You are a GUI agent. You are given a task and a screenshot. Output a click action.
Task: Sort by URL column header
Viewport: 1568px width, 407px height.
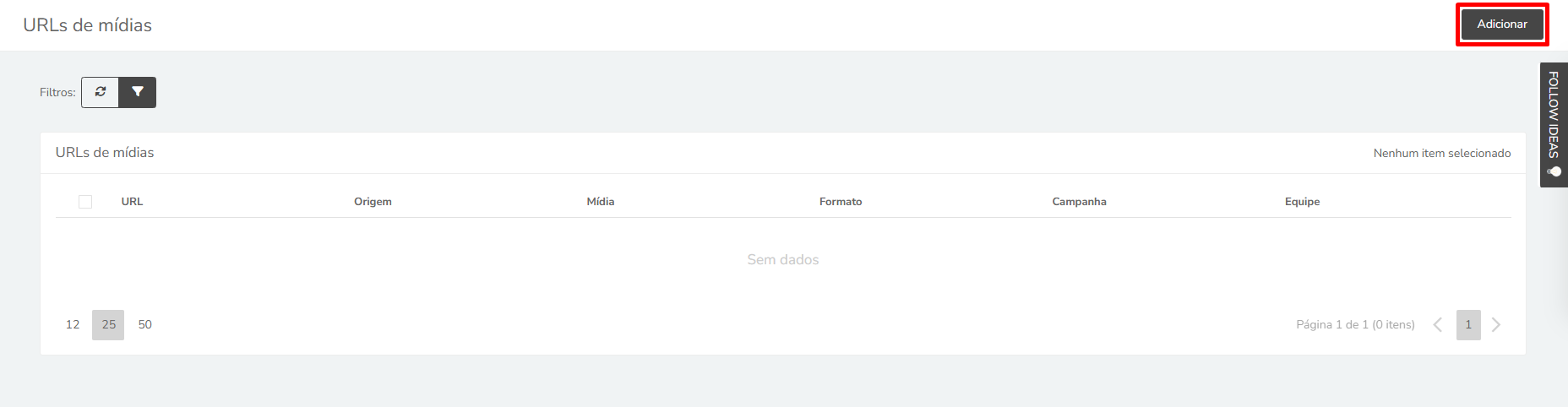[x=132, y=202]
